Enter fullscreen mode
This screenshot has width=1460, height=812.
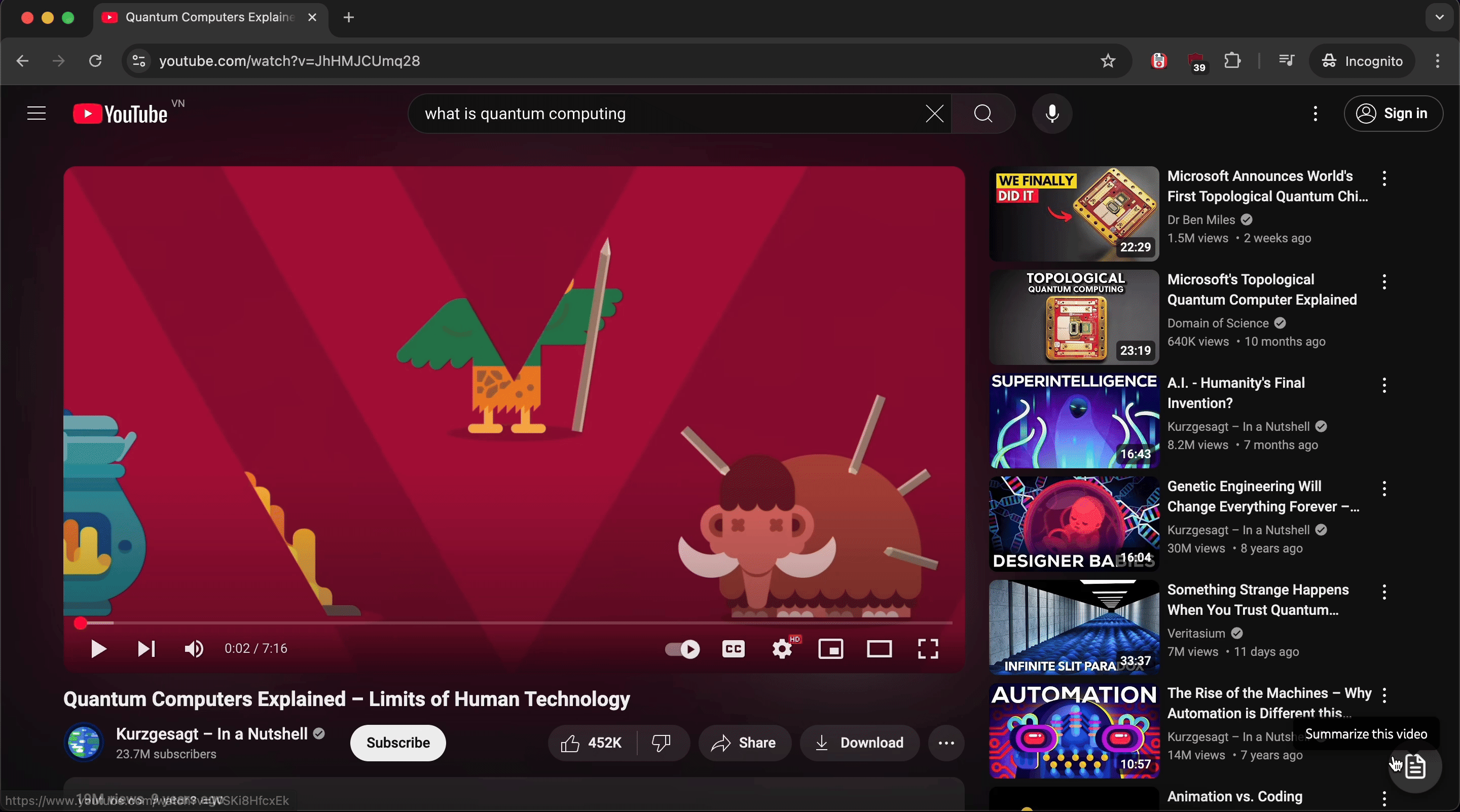point(927,649)
